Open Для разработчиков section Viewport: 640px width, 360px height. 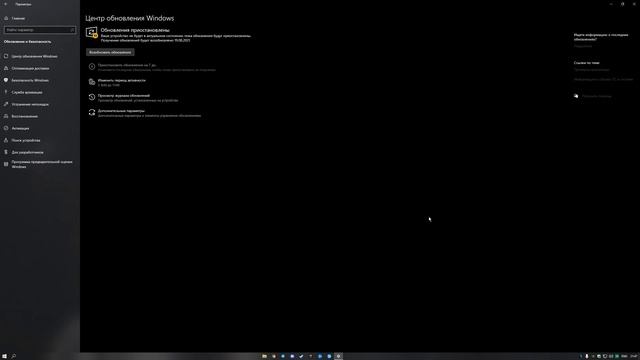point(24,152)
